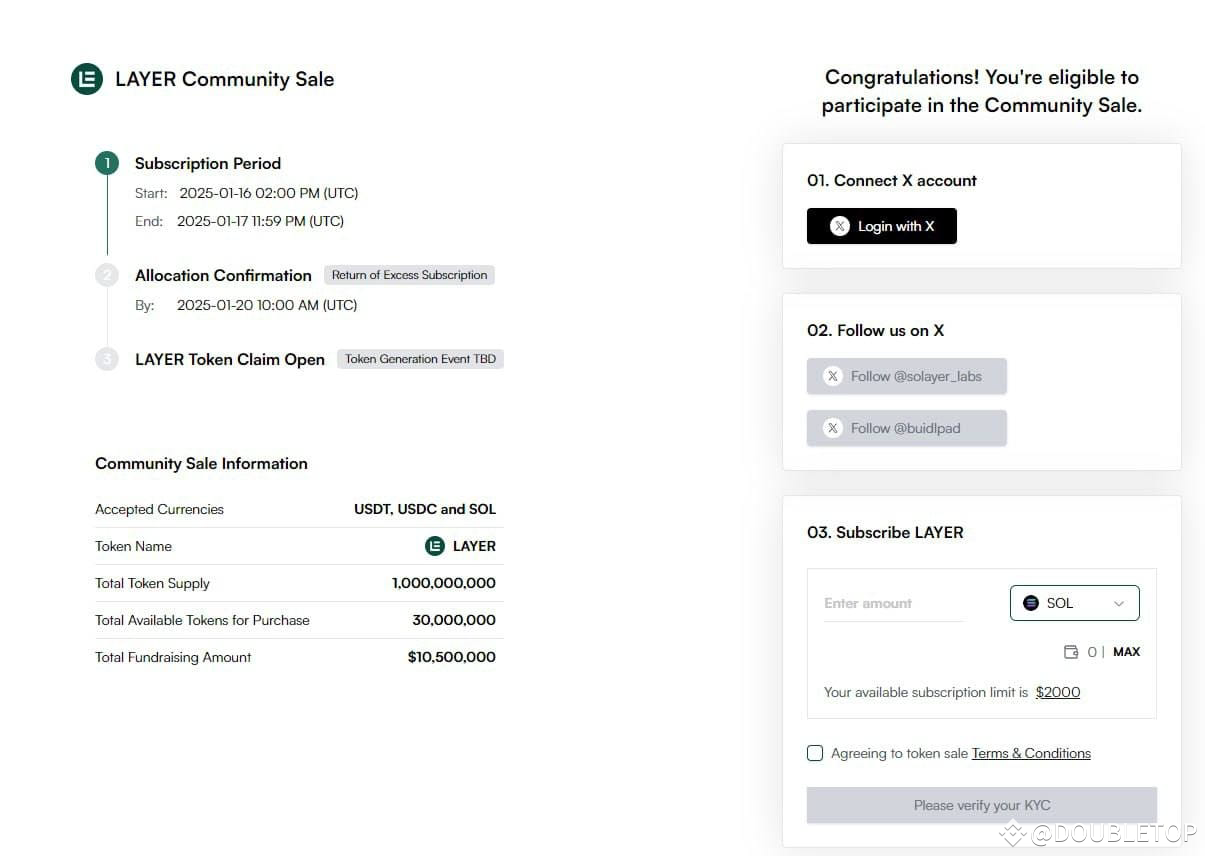Click the LAYER token icon in info table
The image size is (1205, 856).
[x=434, y=546]
